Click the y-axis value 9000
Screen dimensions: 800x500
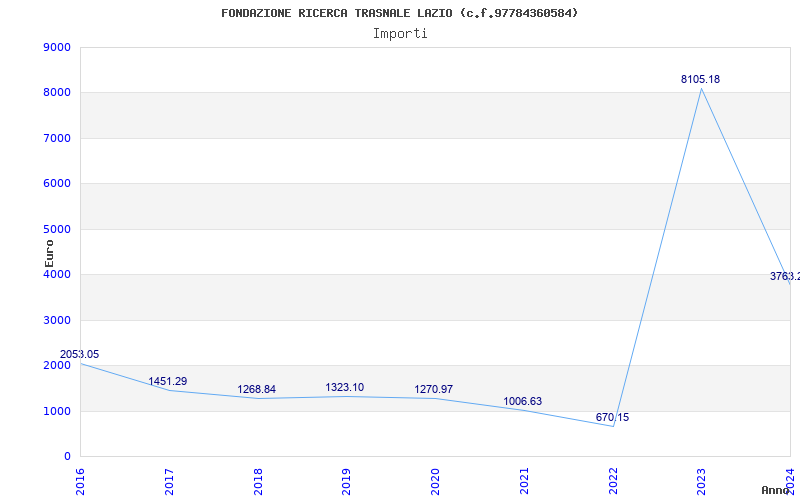[x=57, y=47]
